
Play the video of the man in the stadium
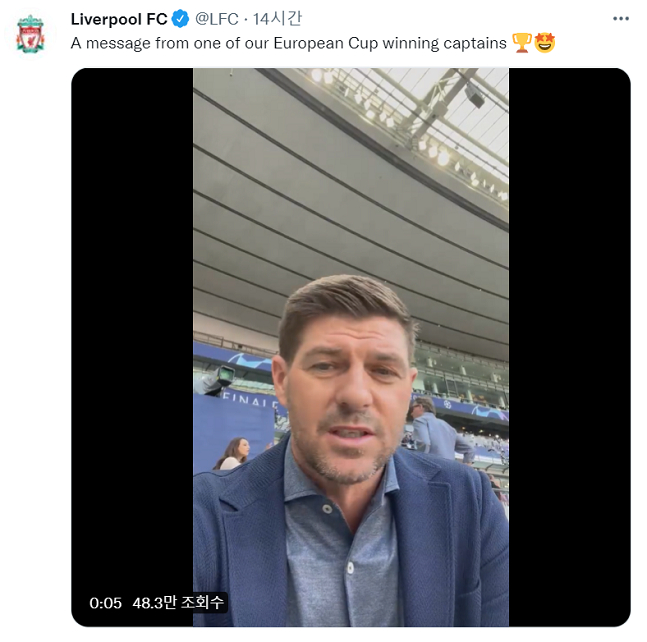(351, 347)
